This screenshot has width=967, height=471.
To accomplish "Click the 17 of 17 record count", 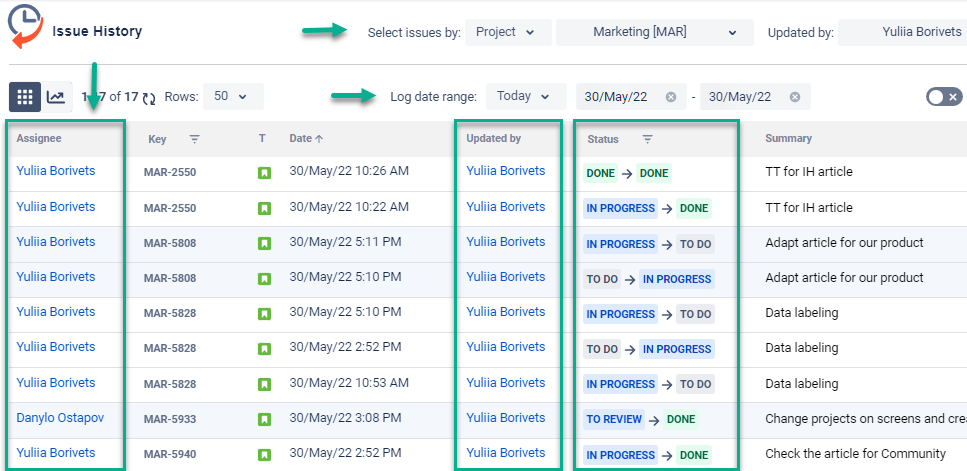I will pos(110,97).
